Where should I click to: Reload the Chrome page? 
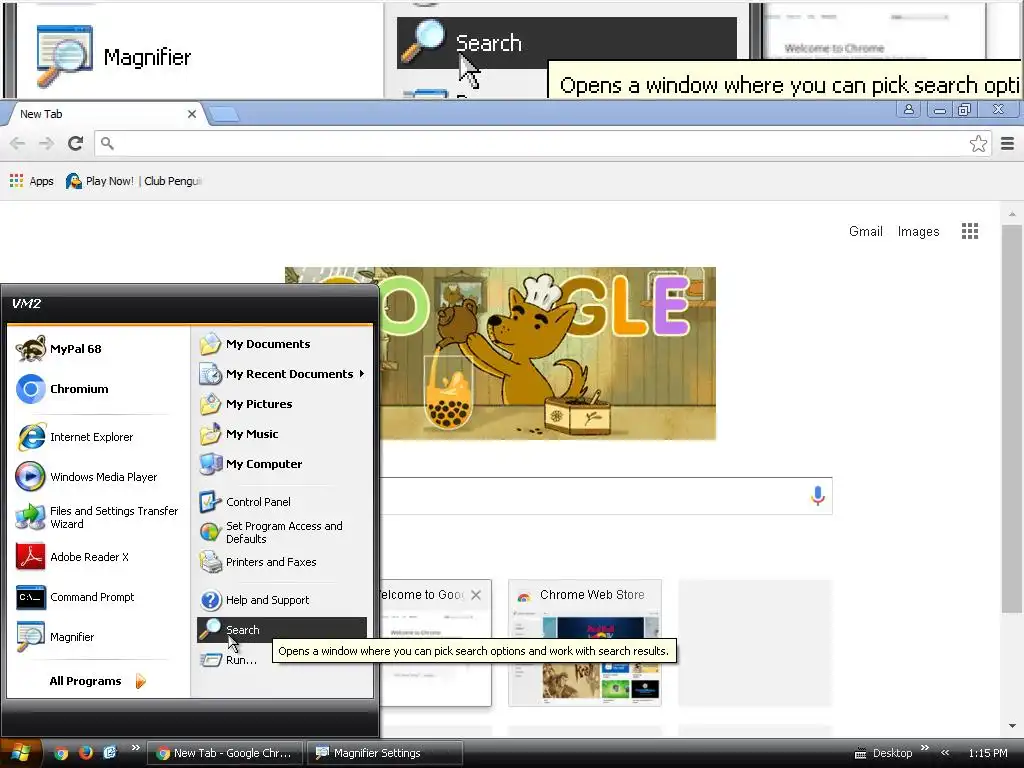76,144
